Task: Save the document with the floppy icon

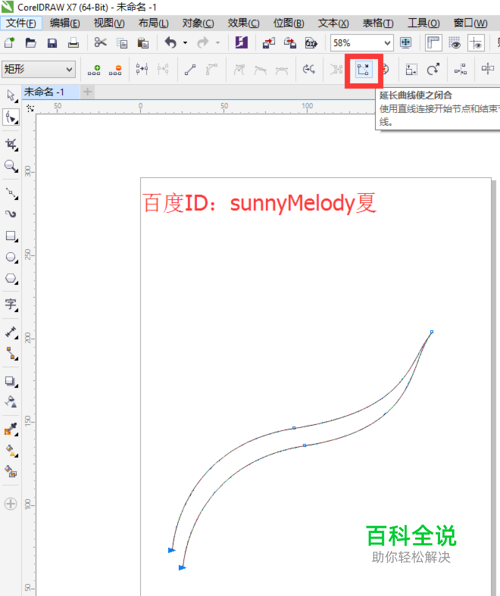Action: click(52, 43)
